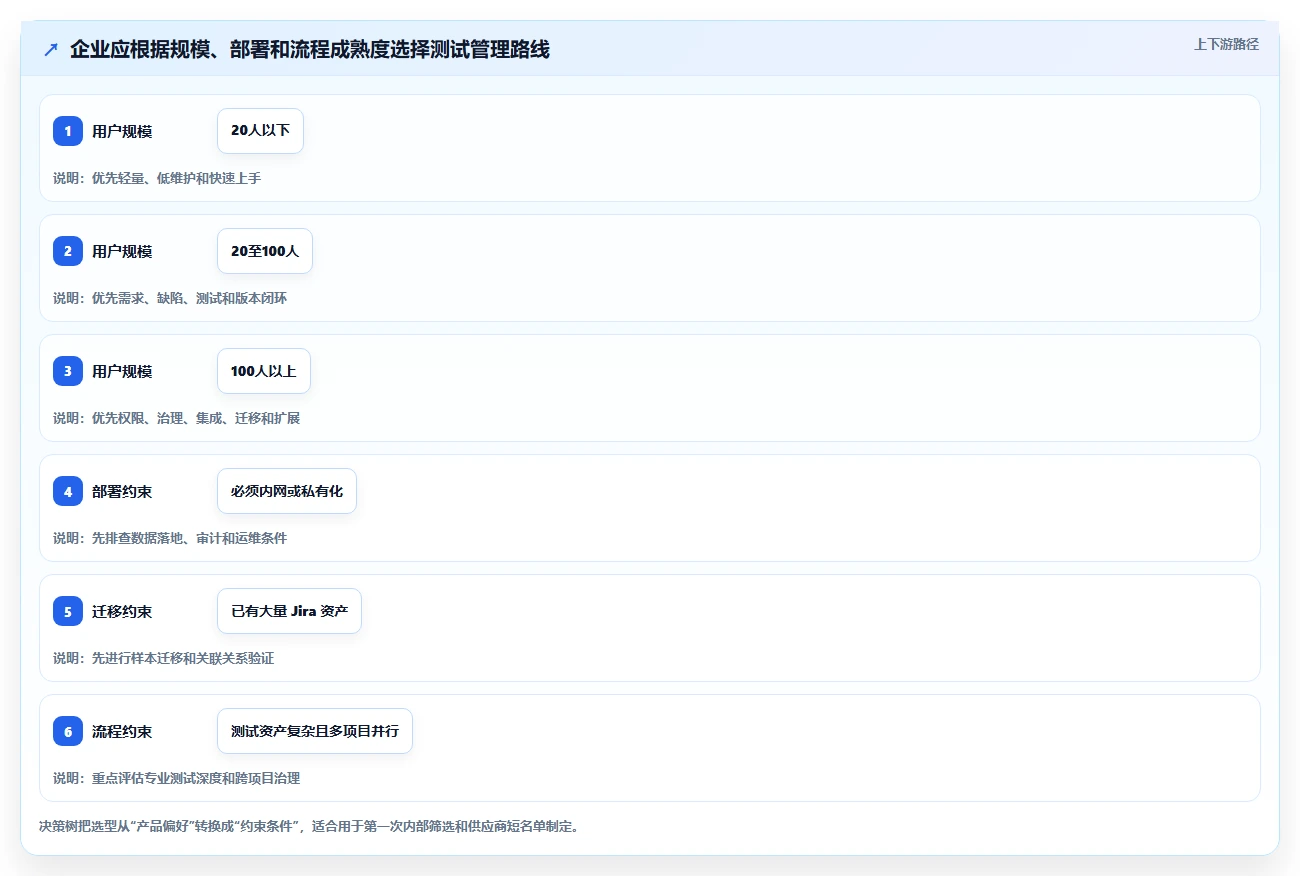Select the 20人以下 condition chip

click(x=260, y=131)
